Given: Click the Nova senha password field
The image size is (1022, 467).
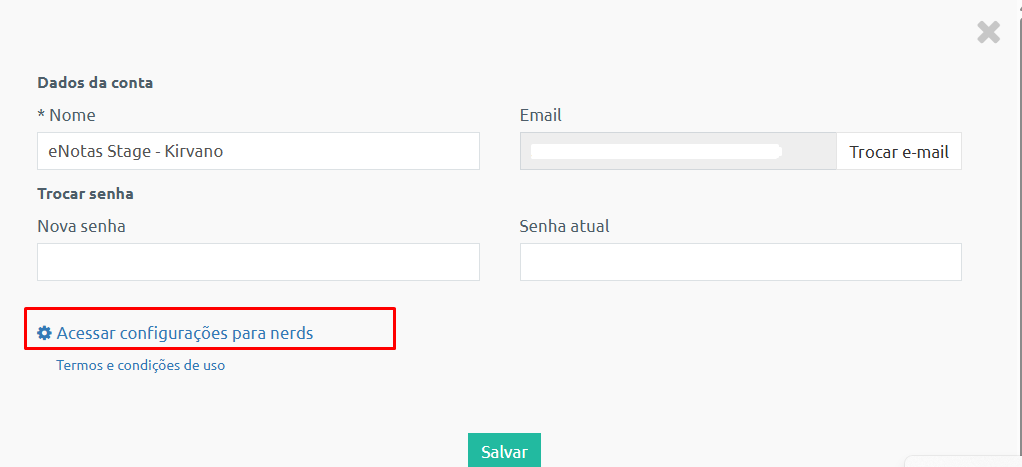Looking at the screenshot, I should tap(258, 262).
